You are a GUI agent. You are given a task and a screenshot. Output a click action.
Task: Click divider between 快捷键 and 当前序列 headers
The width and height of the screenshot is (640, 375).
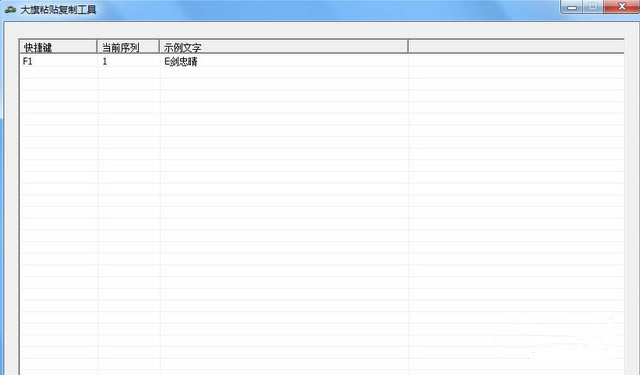tap(97, 47)
